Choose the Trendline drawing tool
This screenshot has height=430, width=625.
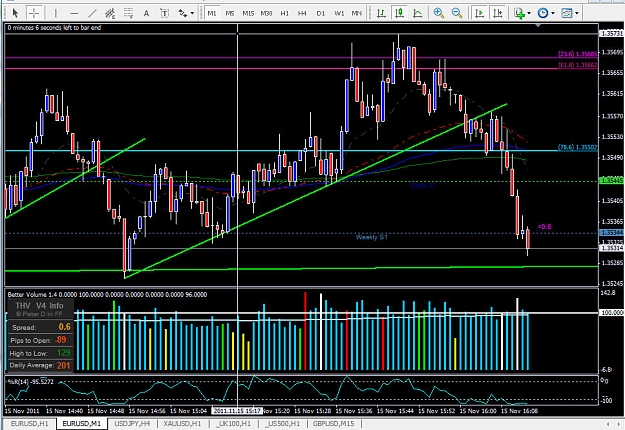click(92, 13)
